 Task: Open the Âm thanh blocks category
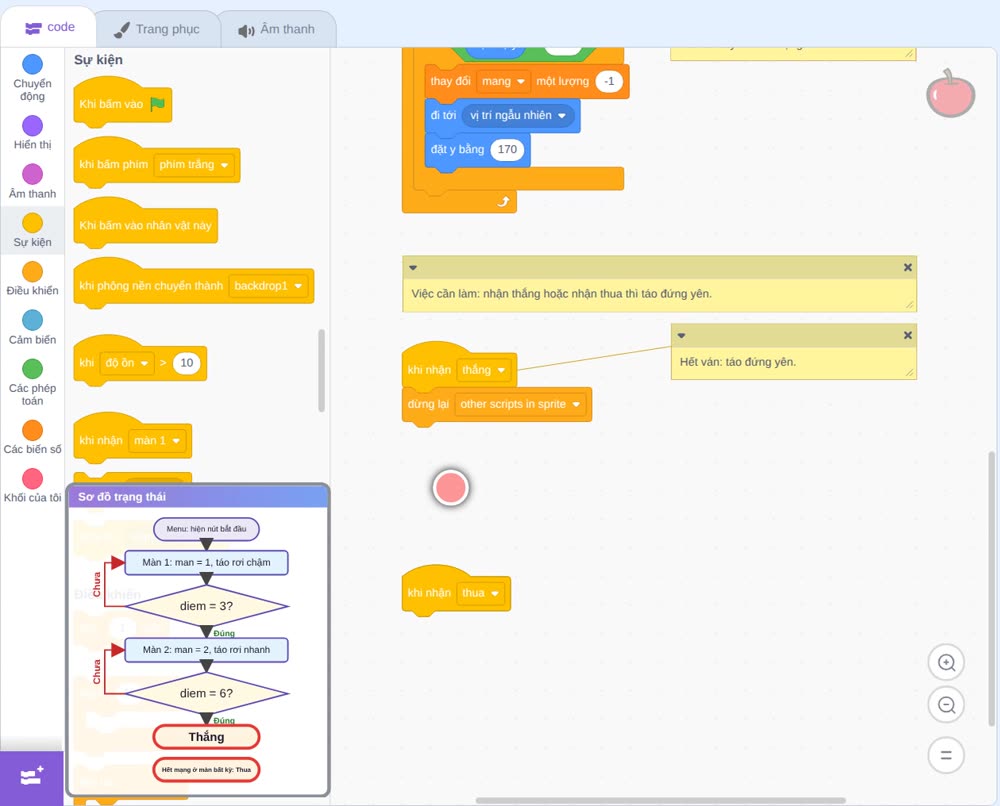33,181
